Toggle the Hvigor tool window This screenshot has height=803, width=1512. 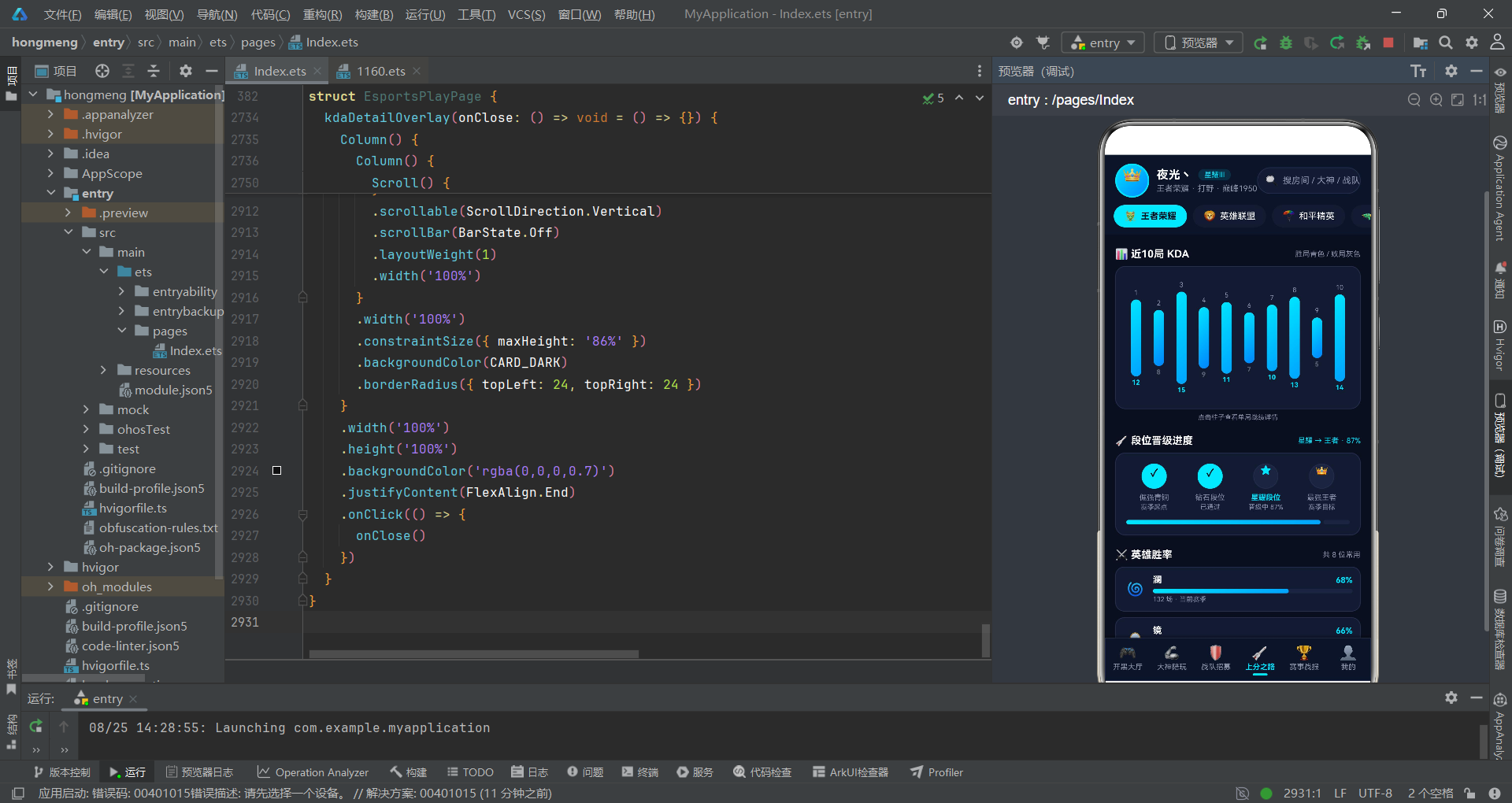(1500, 345)
